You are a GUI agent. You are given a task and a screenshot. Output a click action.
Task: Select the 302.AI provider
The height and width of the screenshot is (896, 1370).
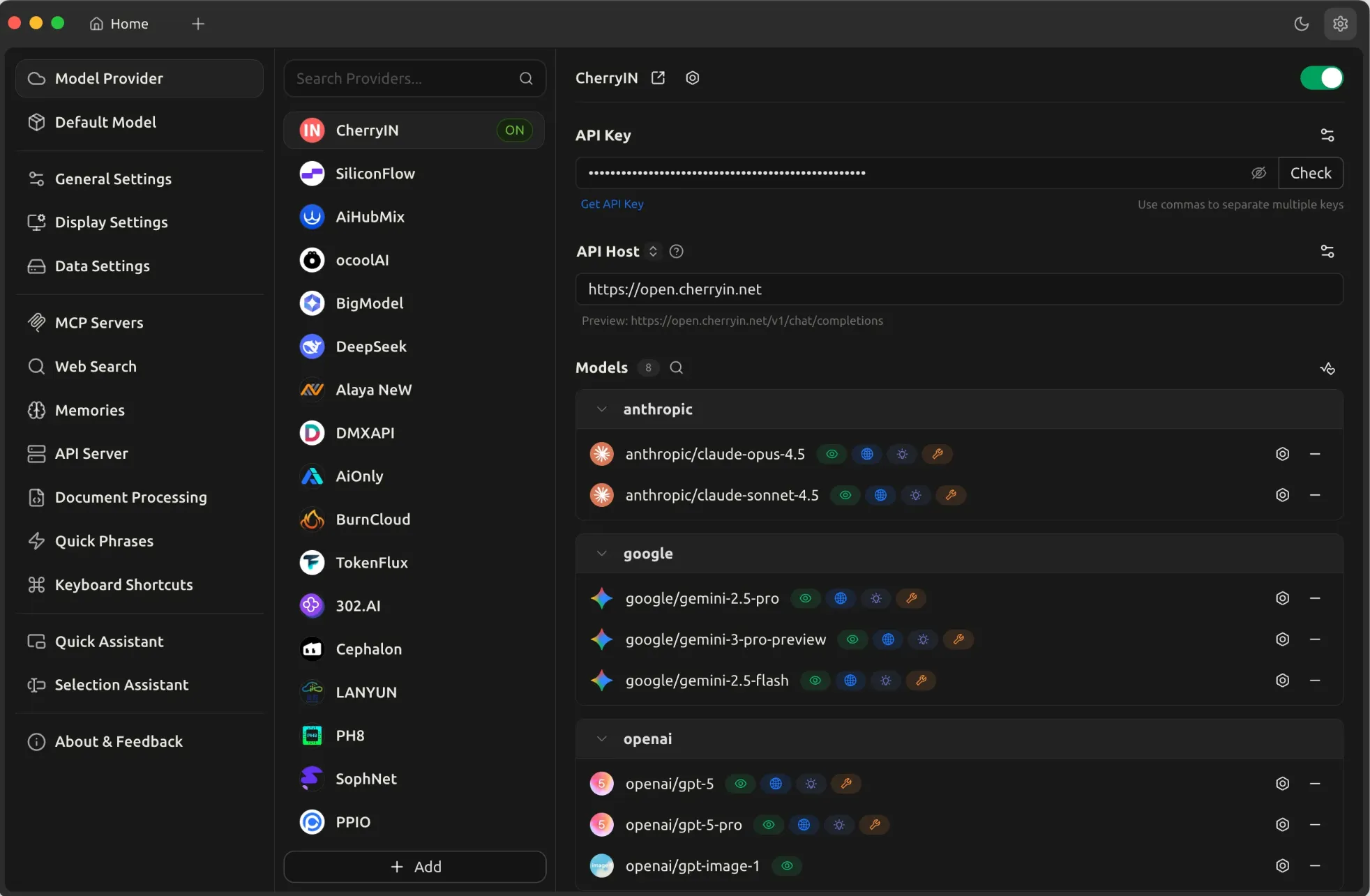pos(414,606)
